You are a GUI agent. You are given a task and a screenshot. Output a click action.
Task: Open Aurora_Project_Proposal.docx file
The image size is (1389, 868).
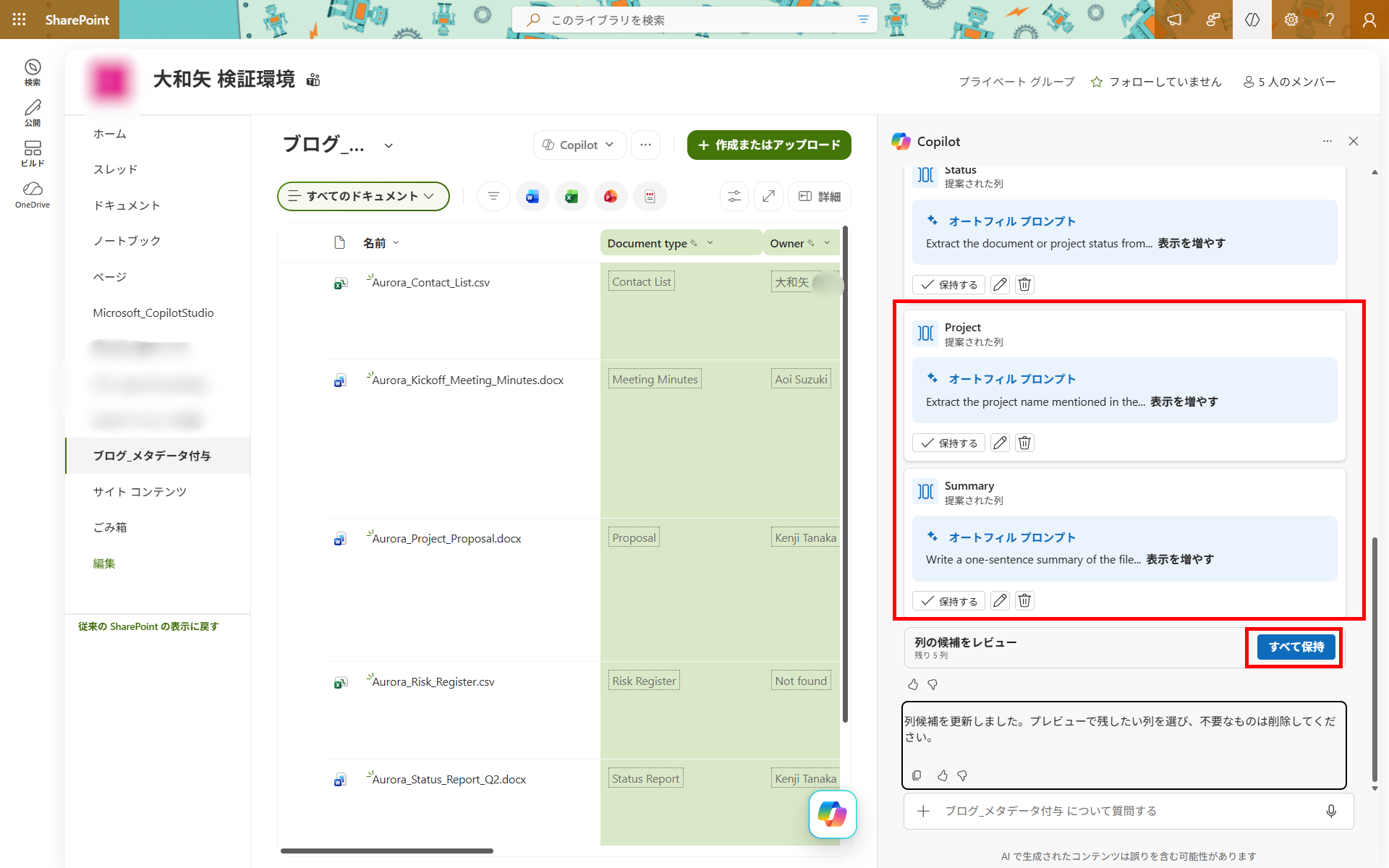tap(446, 538)
